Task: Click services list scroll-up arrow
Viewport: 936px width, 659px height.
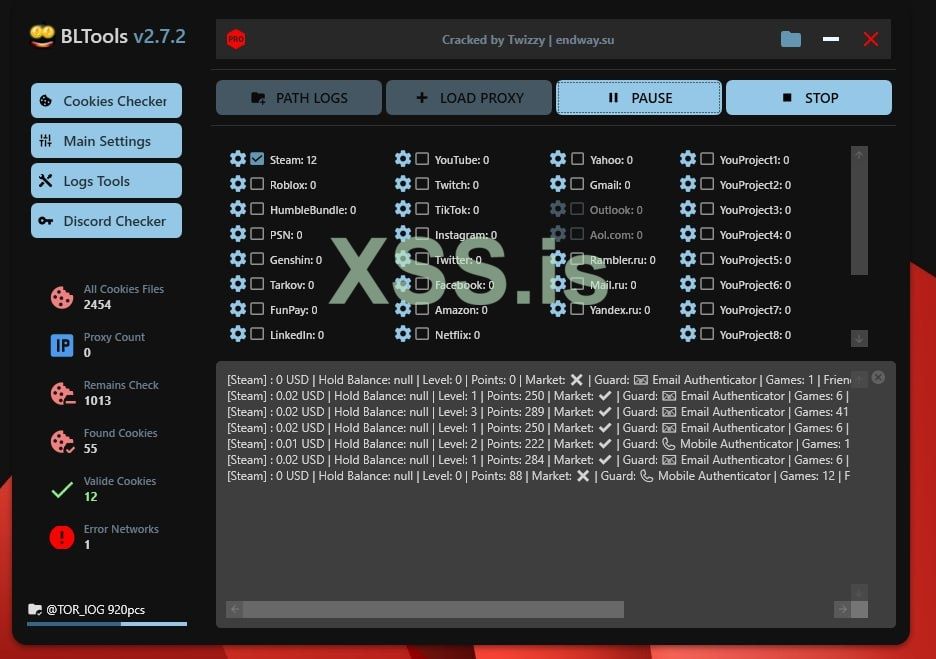Action: pos(859,155)
